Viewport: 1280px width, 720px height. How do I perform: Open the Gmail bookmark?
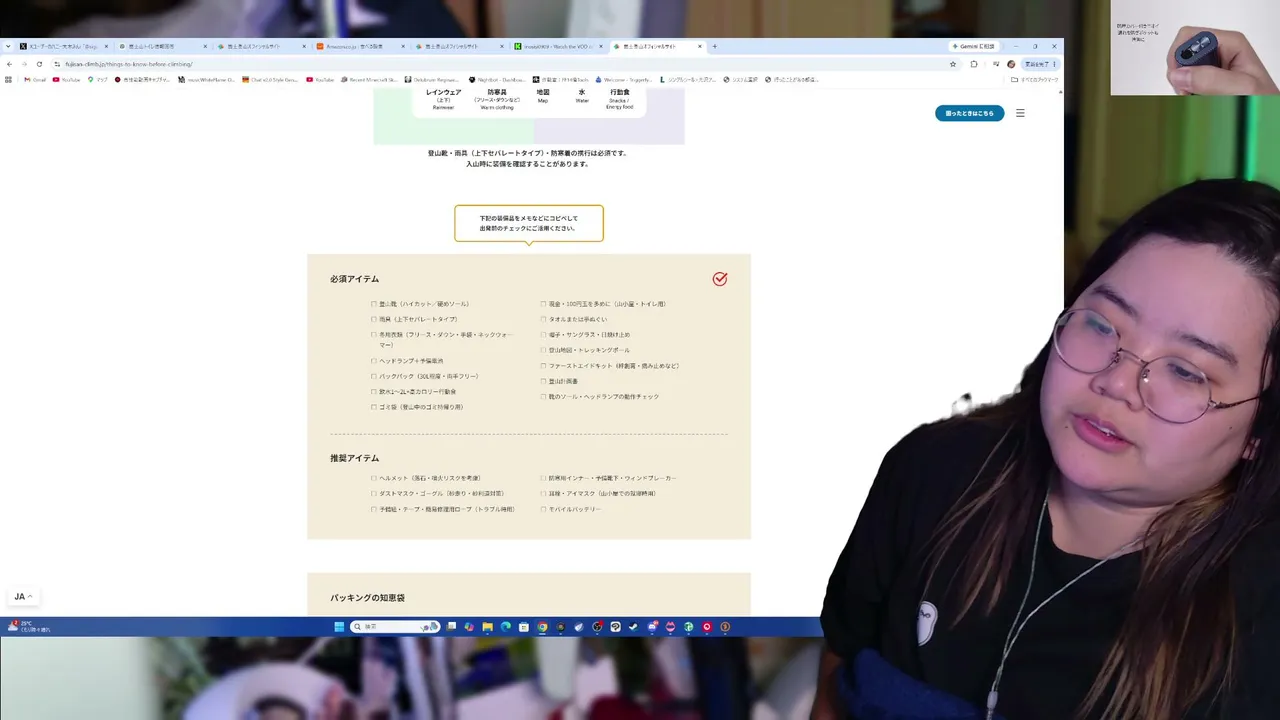coord(35,80)
